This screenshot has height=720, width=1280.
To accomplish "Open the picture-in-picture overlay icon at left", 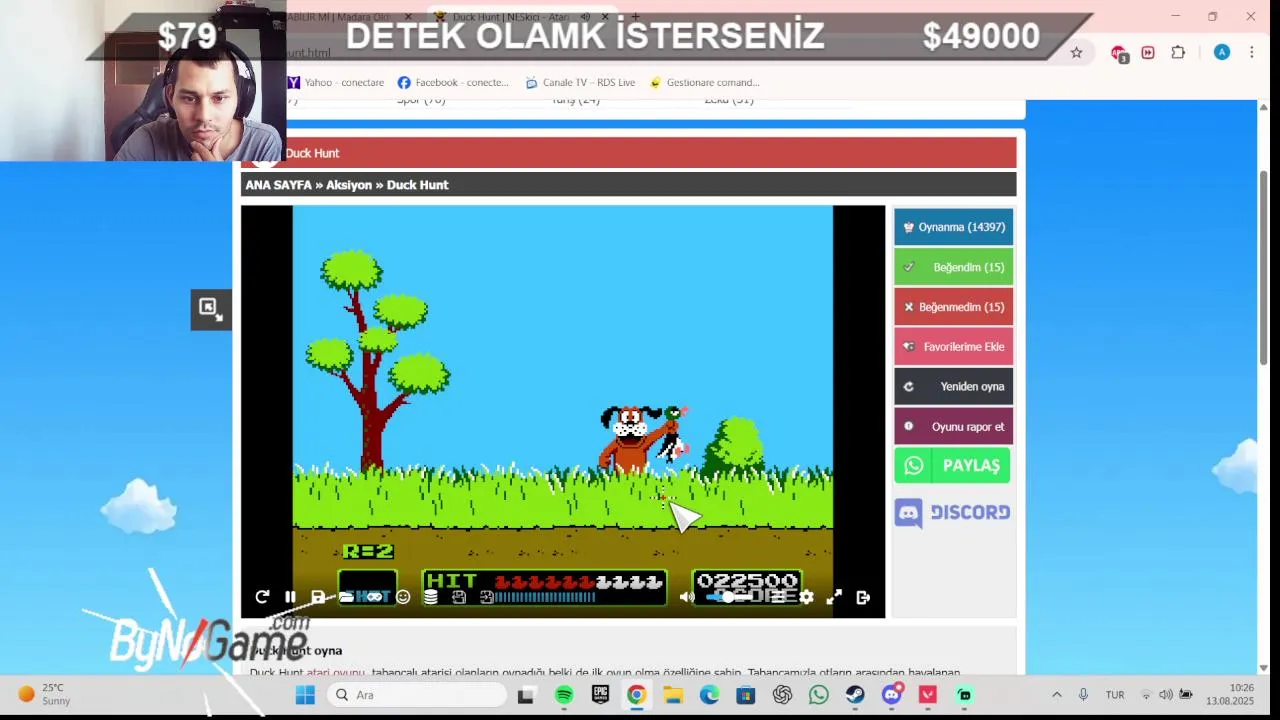I will pyautogui.click(x=210, y=309).
